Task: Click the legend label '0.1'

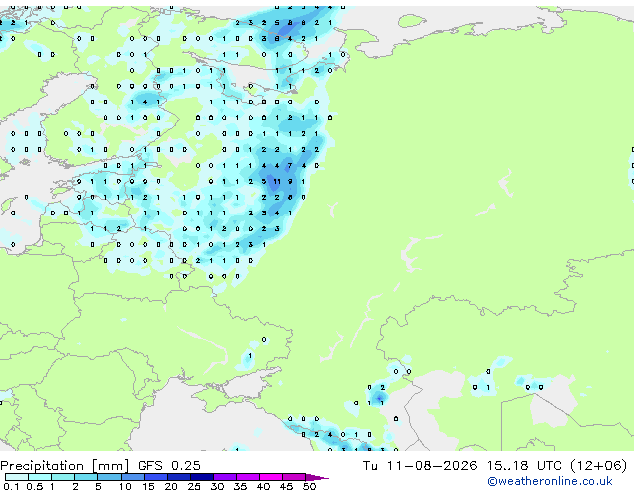Action: (11, 486)
